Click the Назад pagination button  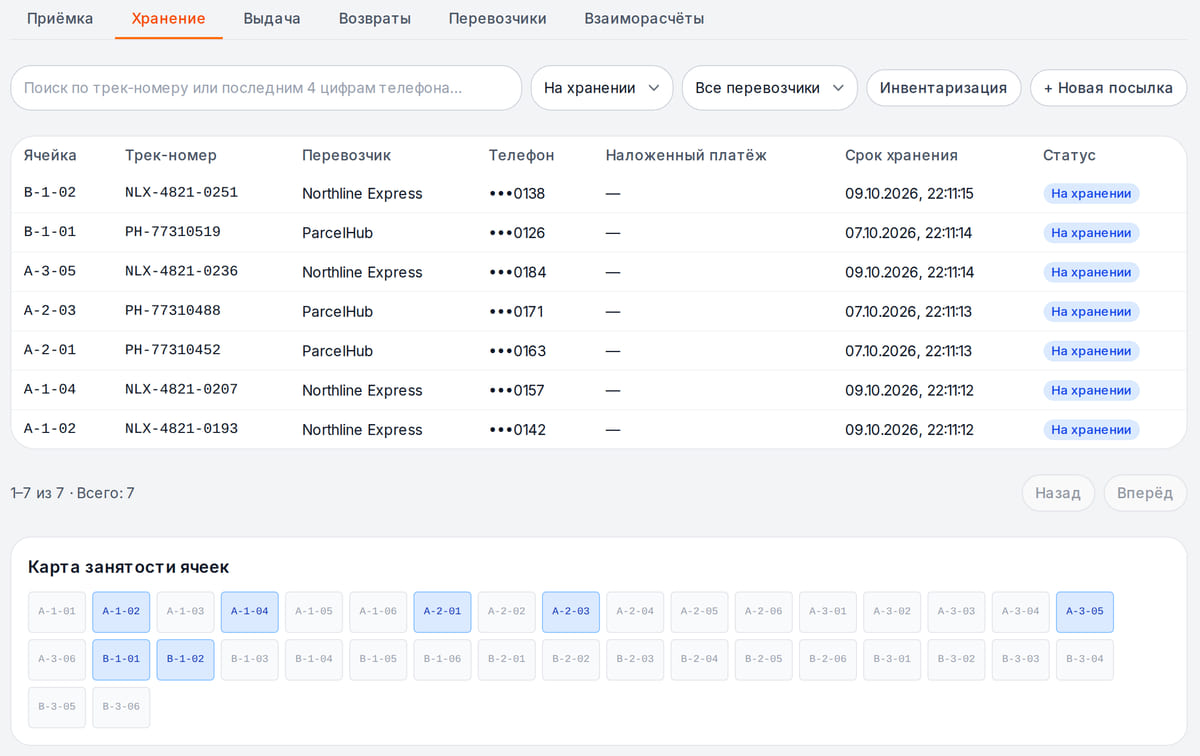[x=1058, y=493]
